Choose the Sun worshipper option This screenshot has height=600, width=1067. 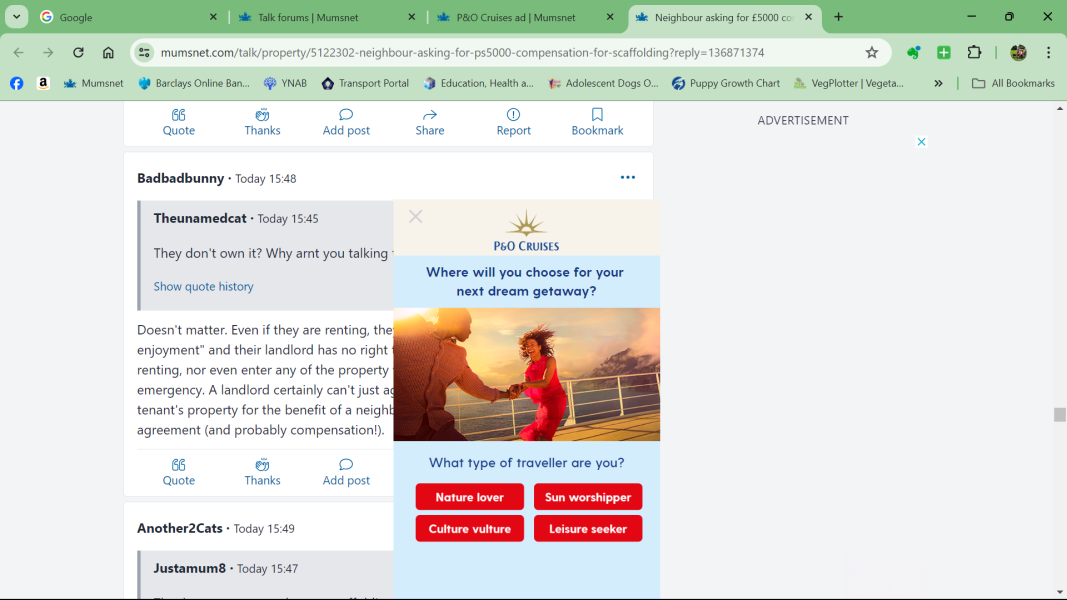(x=588, y=497)
